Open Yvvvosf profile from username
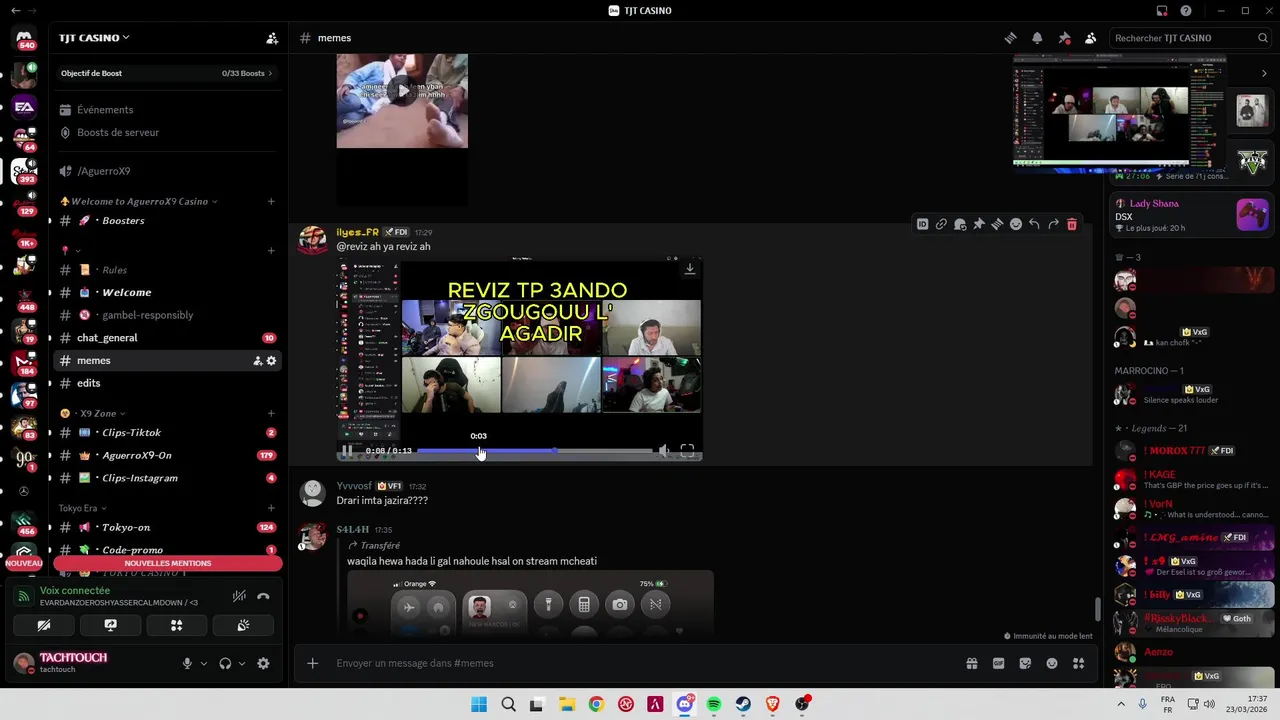 [x=354, y=486]
